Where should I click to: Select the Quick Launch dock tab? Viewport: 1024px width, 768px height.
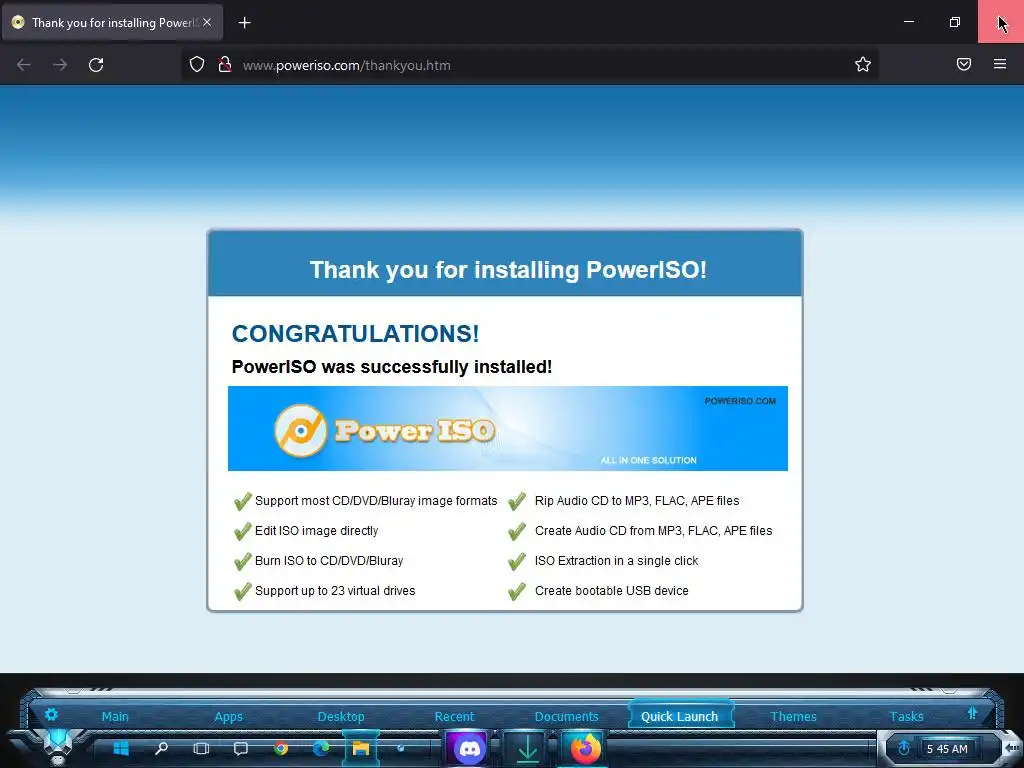(679, 716)
